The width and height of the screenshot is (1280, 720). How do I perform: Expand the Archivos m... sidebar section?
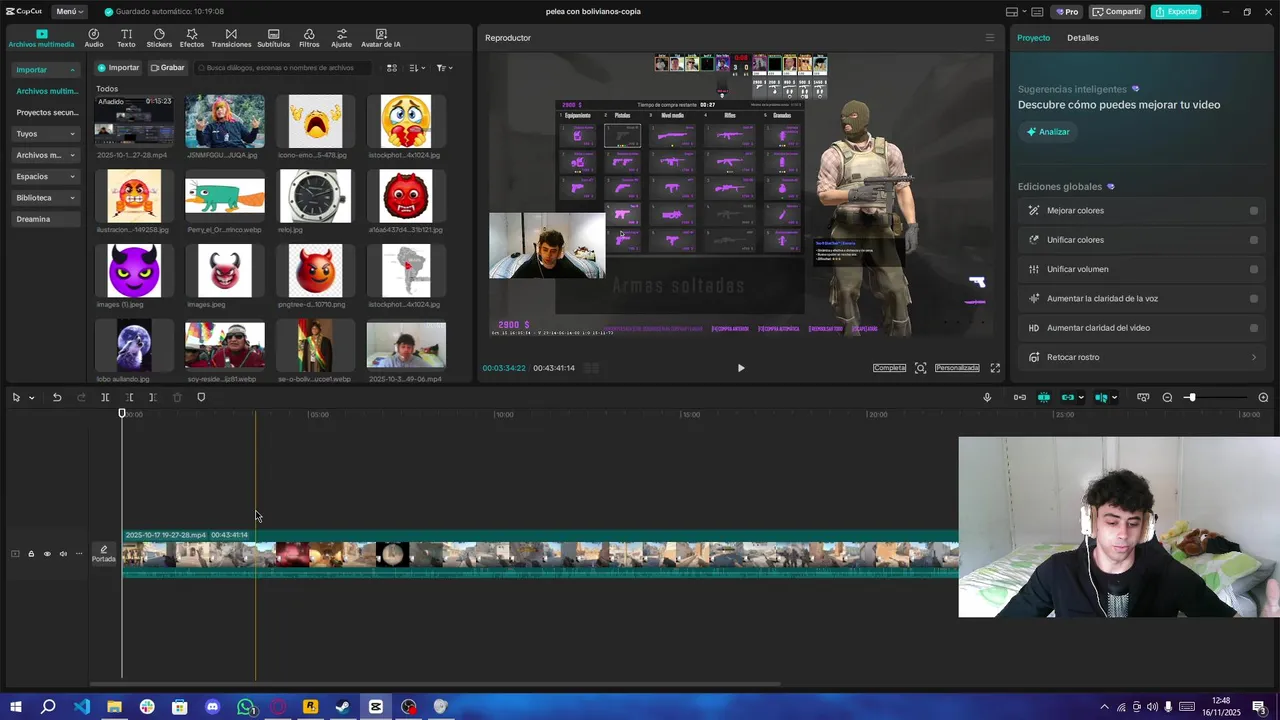46,155
